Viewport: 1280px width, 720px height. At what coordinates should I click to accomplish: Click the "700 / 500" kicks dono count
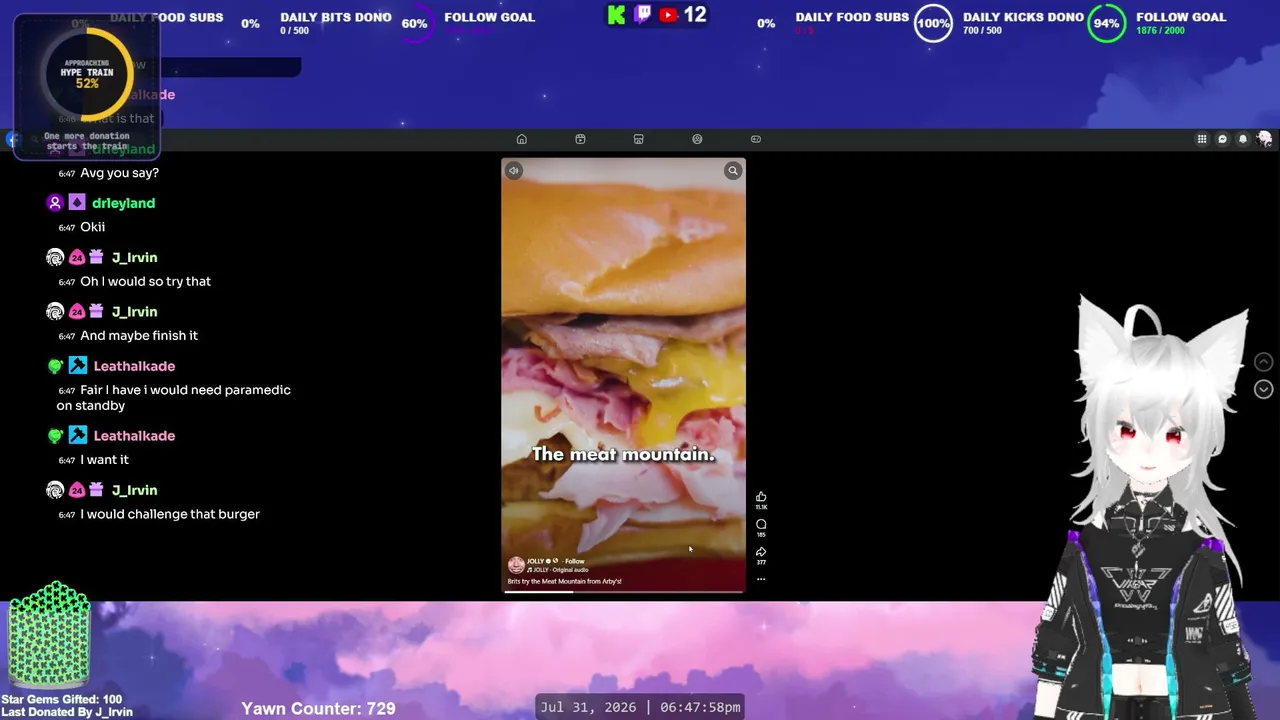click(983, 31)
